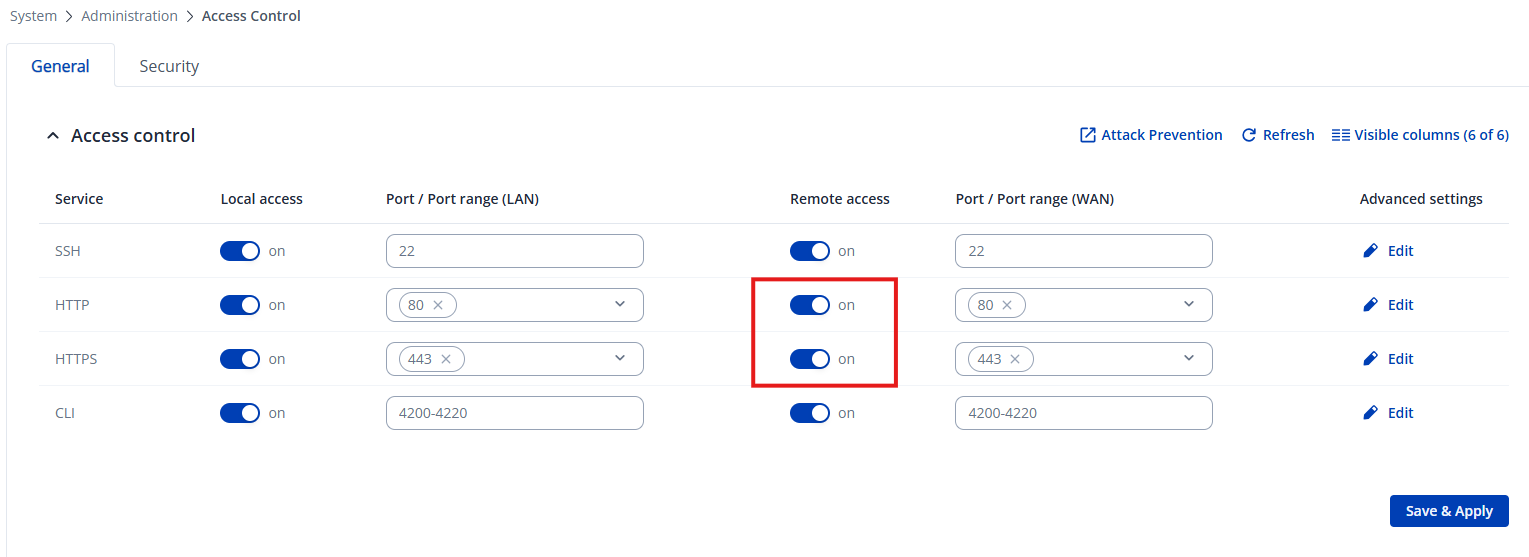Click the Attack Prevention external link icon
Image resolution: width=1529 pixels, height=557 pixels.
(1088, 135)
